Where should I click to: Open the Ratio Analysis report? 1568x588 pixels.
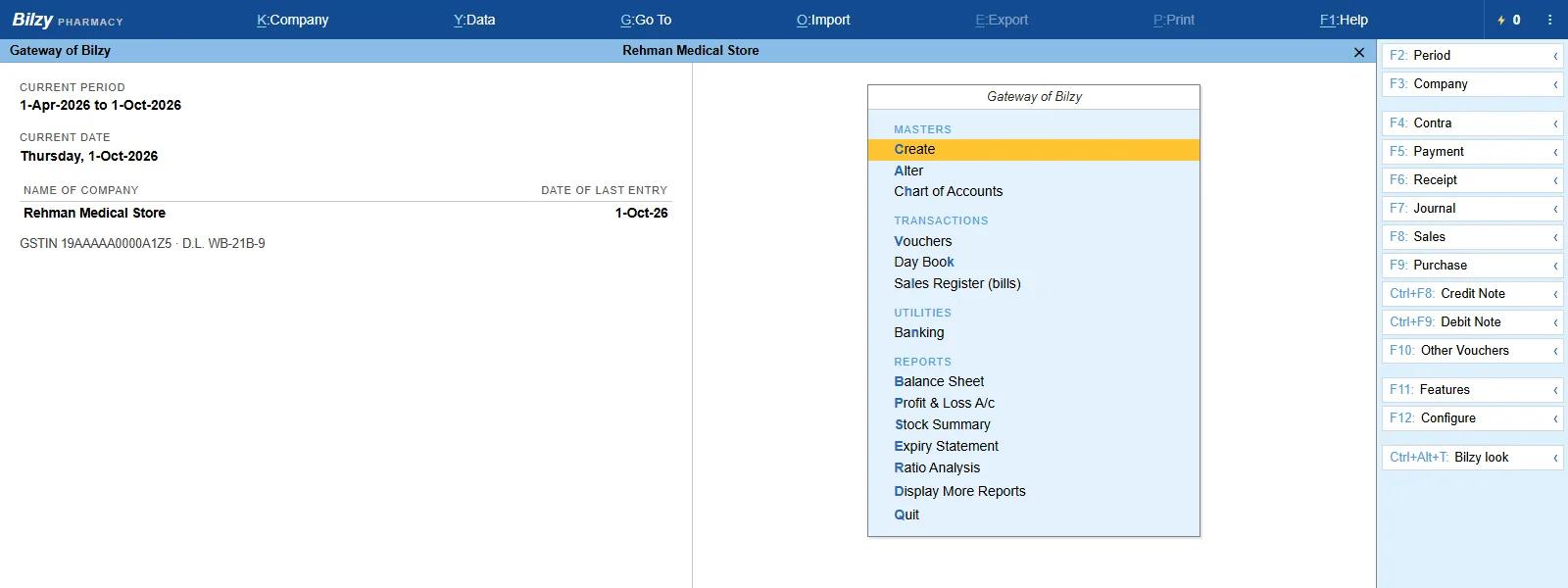(1034, 467)
